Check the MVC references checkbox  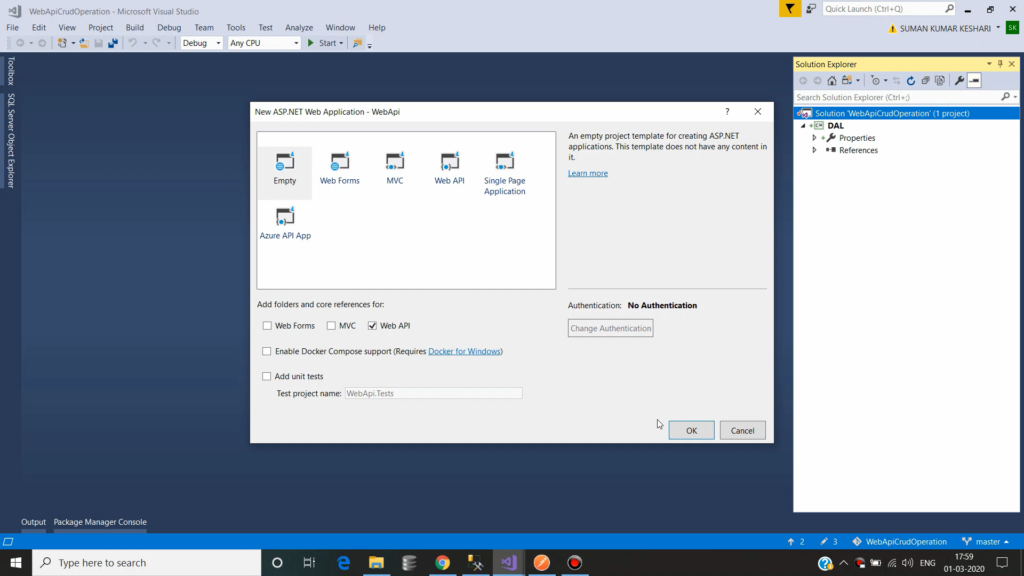331,325
